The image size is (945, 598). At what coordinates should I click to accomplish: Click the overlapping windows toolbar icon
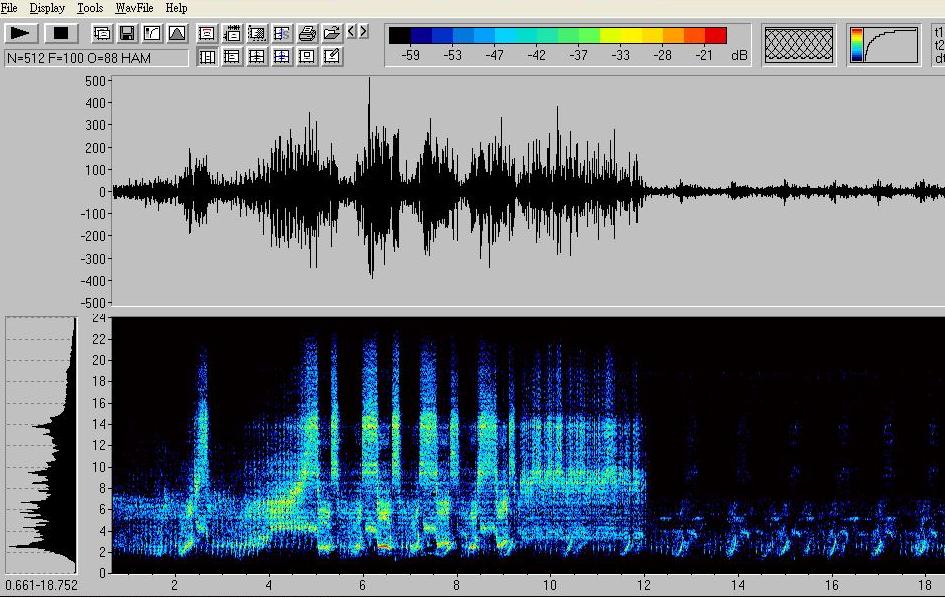pos(102,33)
